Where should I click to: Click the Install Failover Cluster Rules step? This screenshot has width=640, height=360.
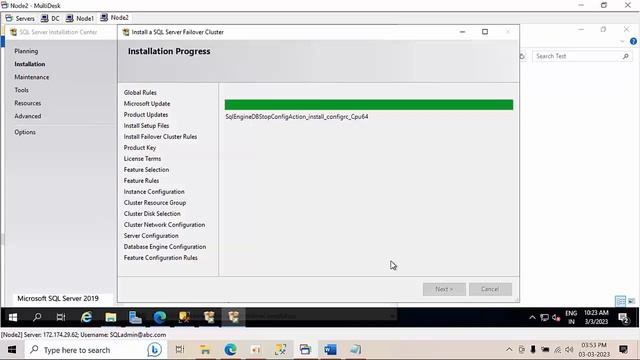(160, 137)
